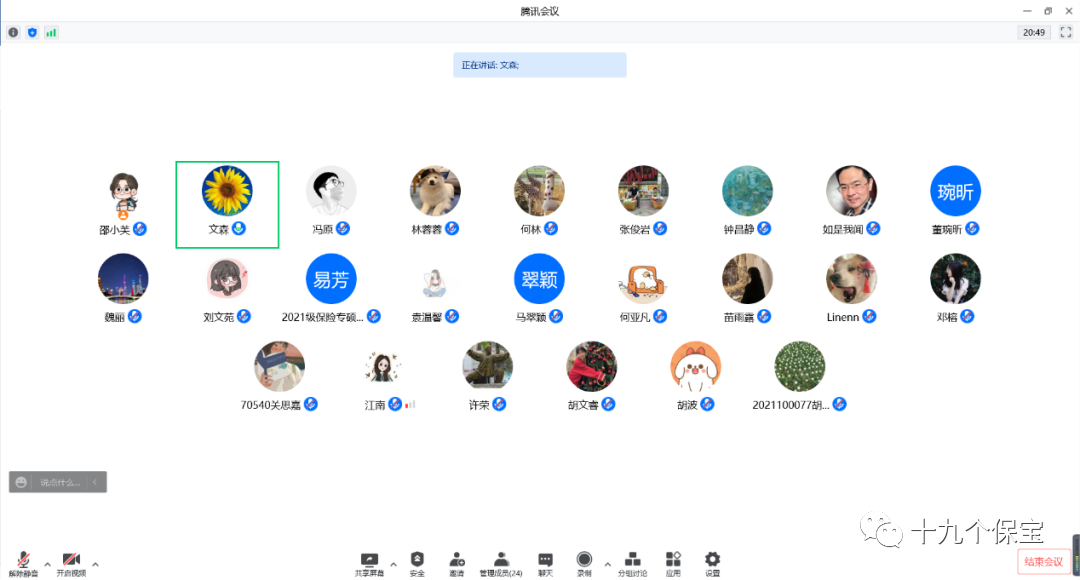The width and height of the screenshot is (1080, 580).
Task: Check the green network signal icon
Action: pos(51,32)
